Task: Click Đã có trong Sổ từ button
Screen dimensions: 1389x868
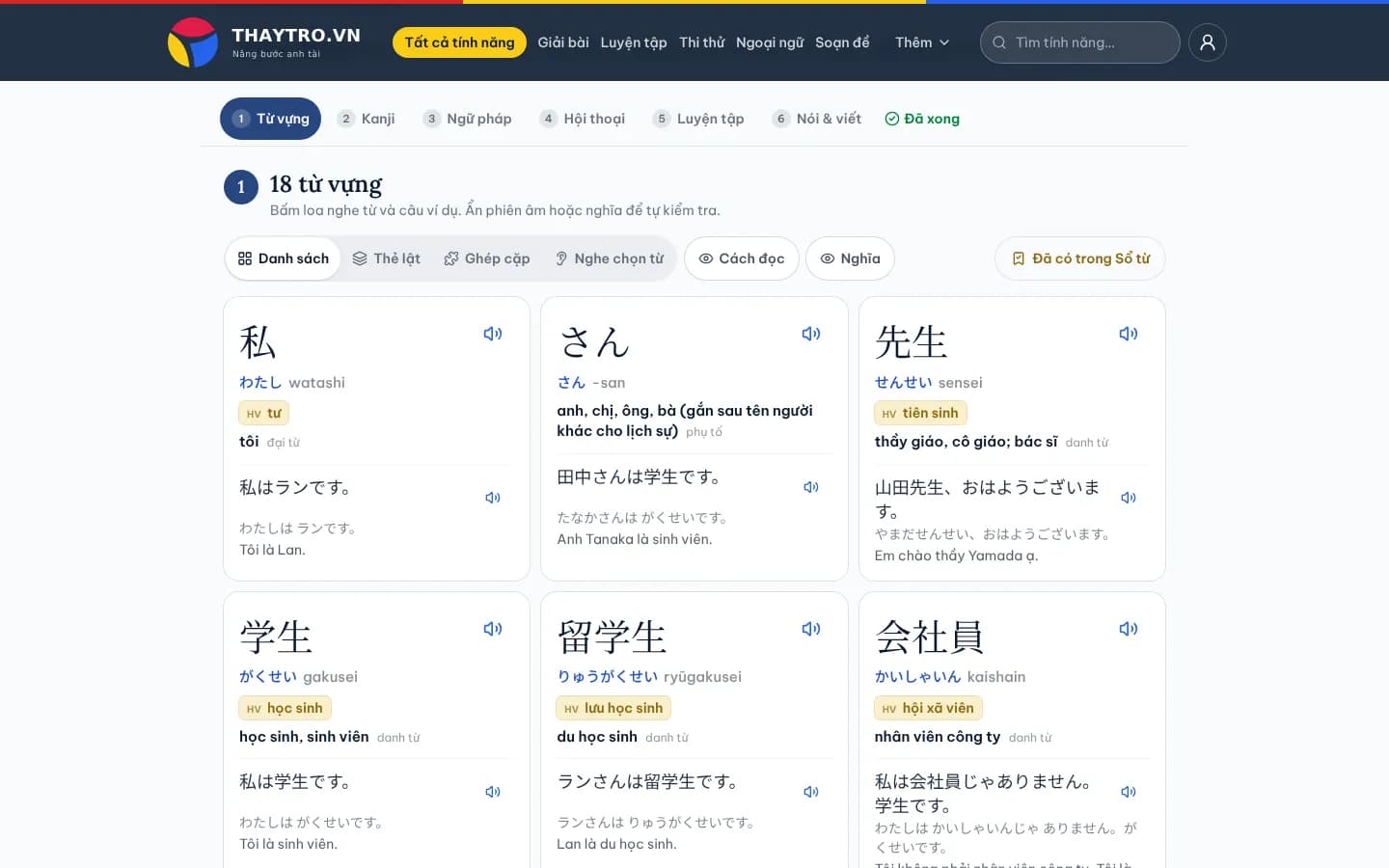Action: click(1080, 258)
